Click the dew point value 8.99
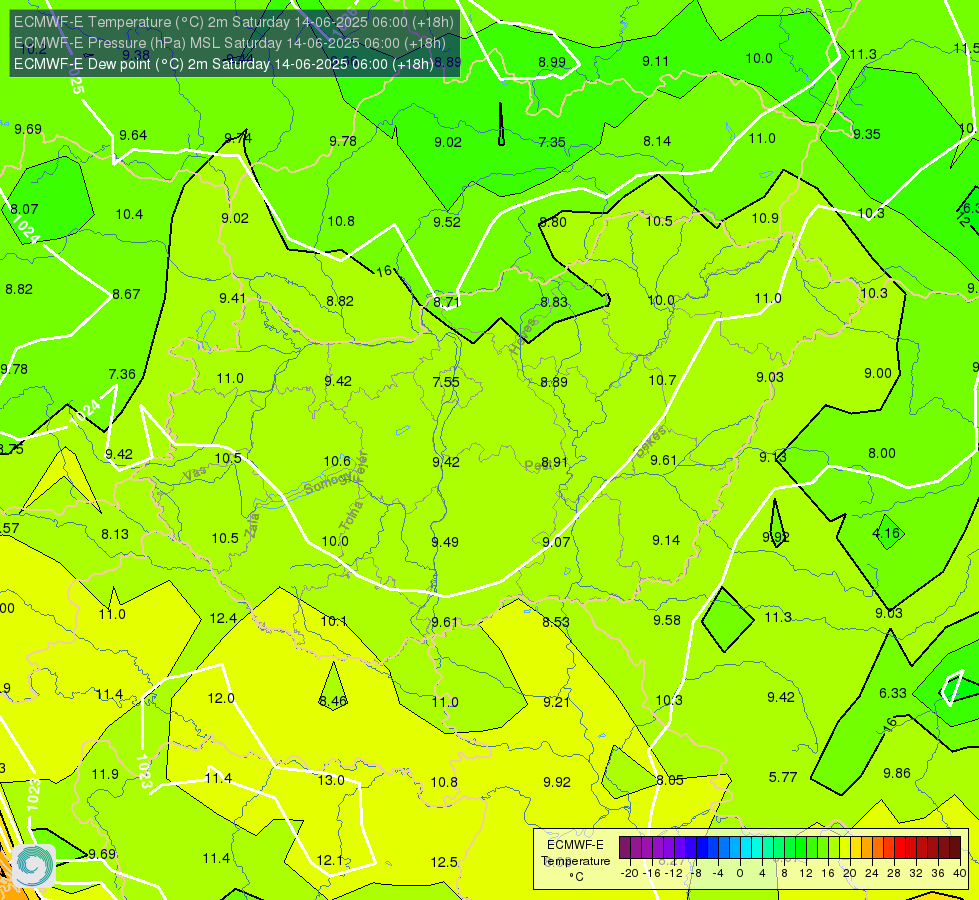The image size is (979, 900). pos(552,62)
